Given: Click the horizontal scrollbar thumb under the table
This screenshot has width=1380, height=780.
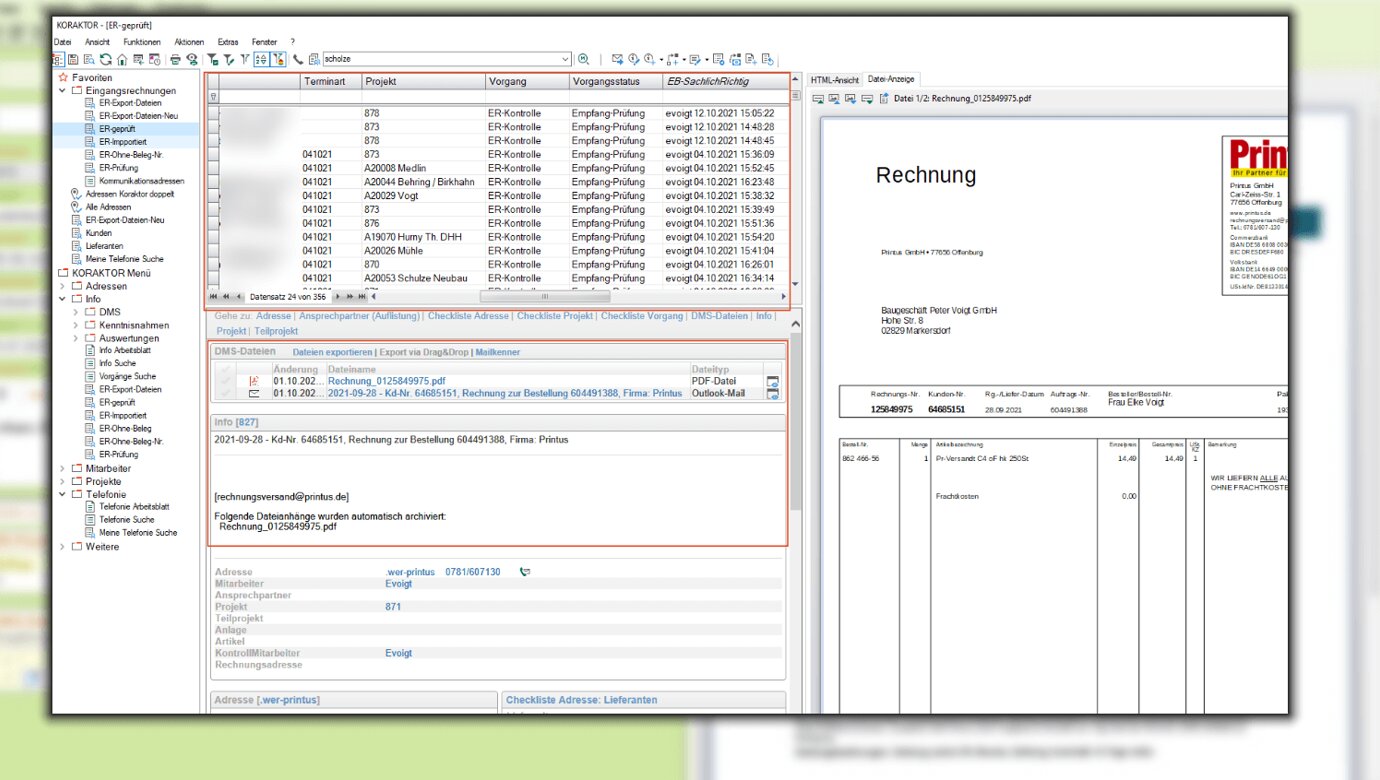Looking at the screenshot, I should point(544,297).
